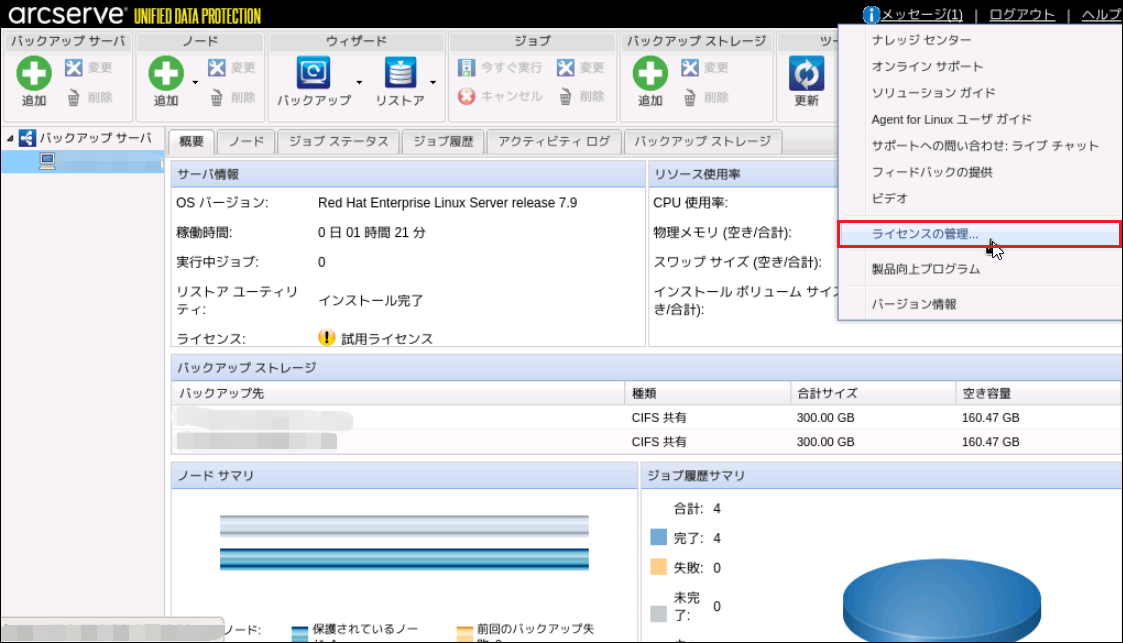Select the second CIFS 共有 storage row
The height and width of the screenshot is (643, 1123).
pos(647,442)
